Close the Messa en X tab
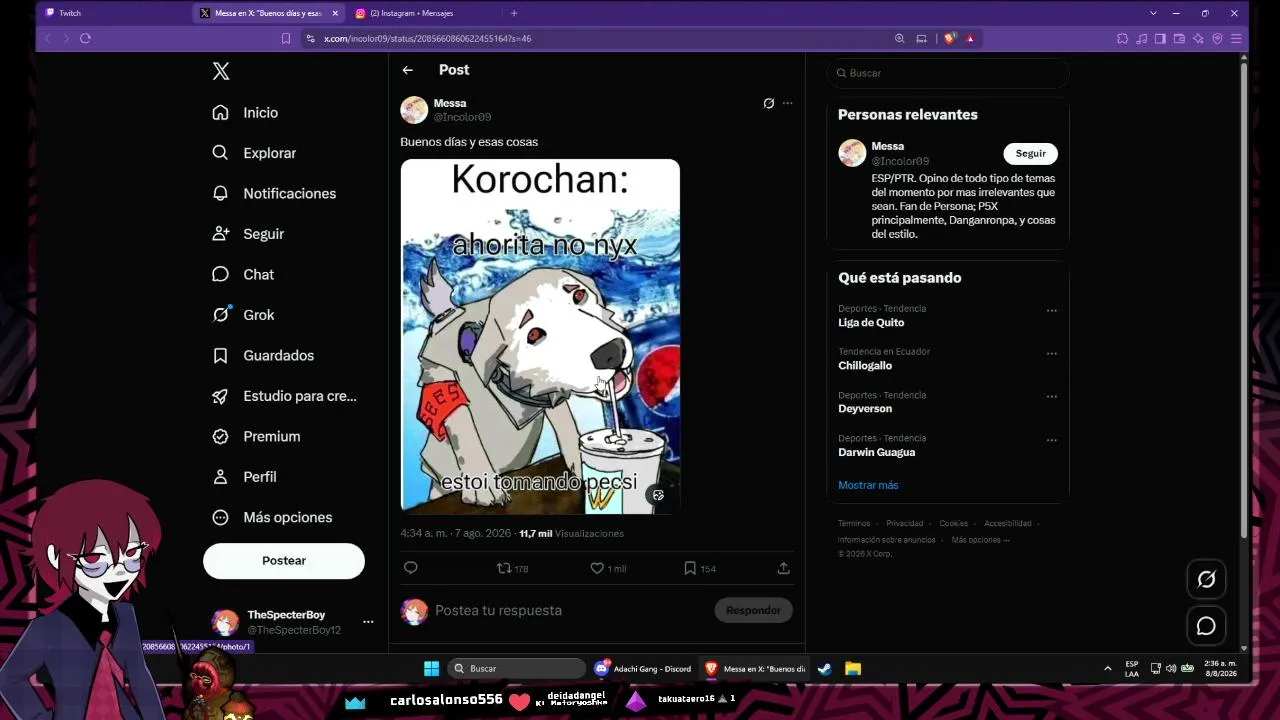This screenshot has height=720, width=1280. tap(334, 13)
